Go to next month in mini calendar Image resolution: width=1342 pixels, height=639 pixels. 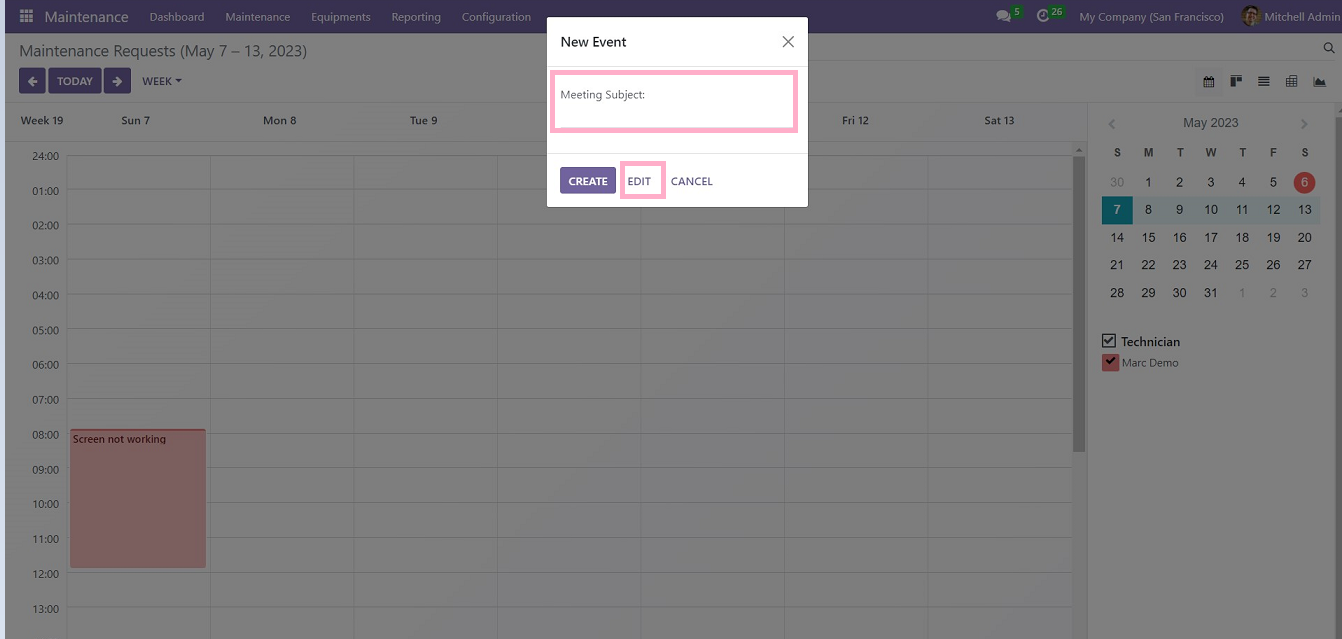click(1304, 123)
